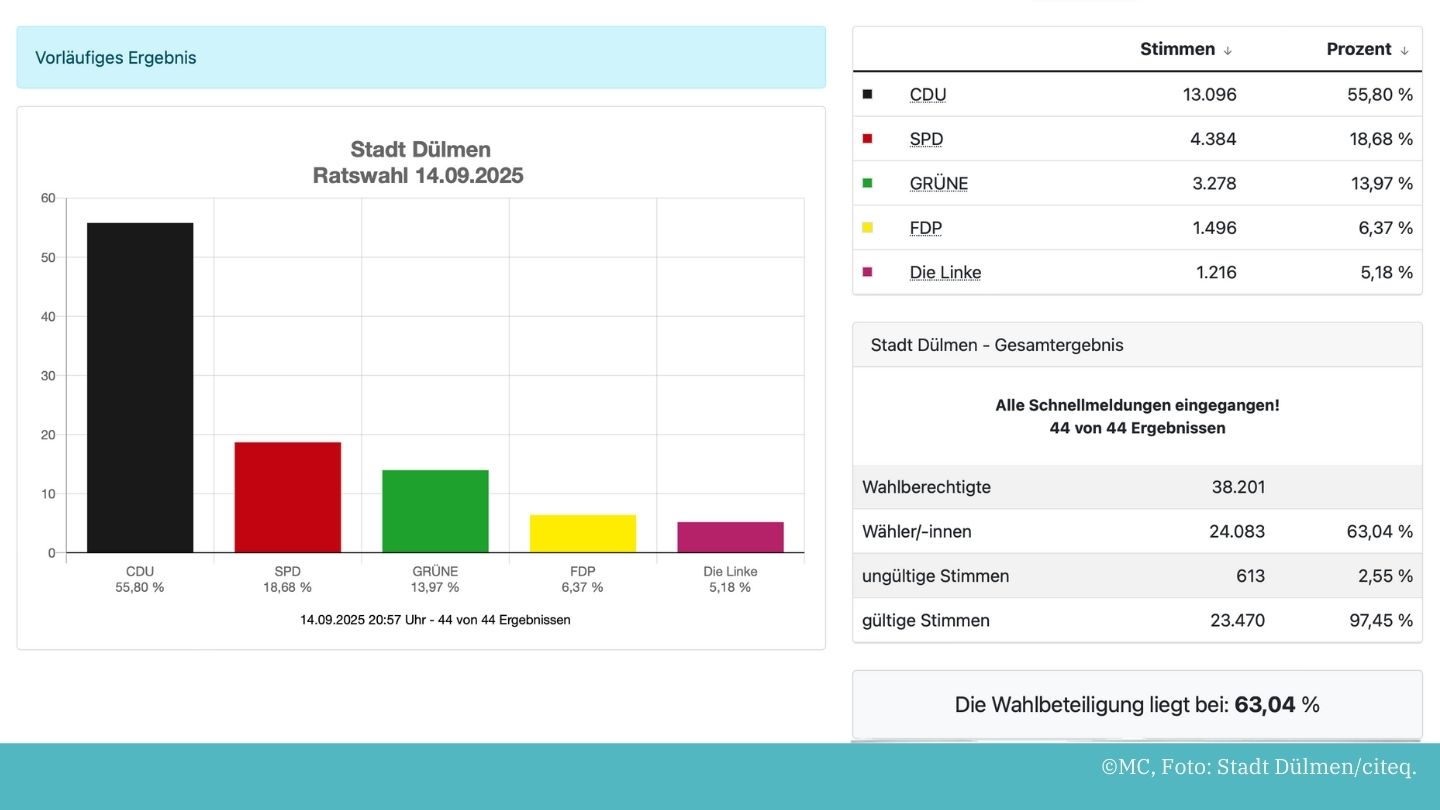Screen dimensions: 1440x810
Task: Open the Die Linke party link
Action: tap(945, 272)
